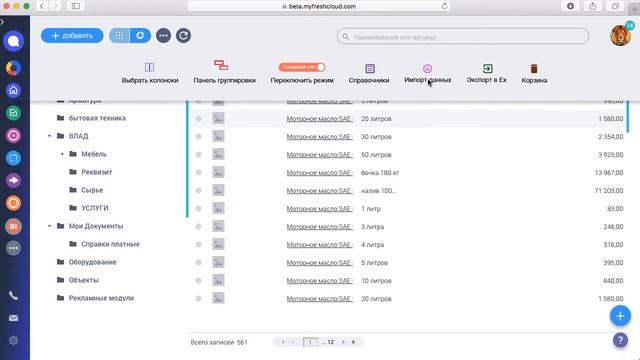The width and height of the screenshot is (640, 360).
Task: Open the user avatar profile menu
Action: (x=620, y=36)
